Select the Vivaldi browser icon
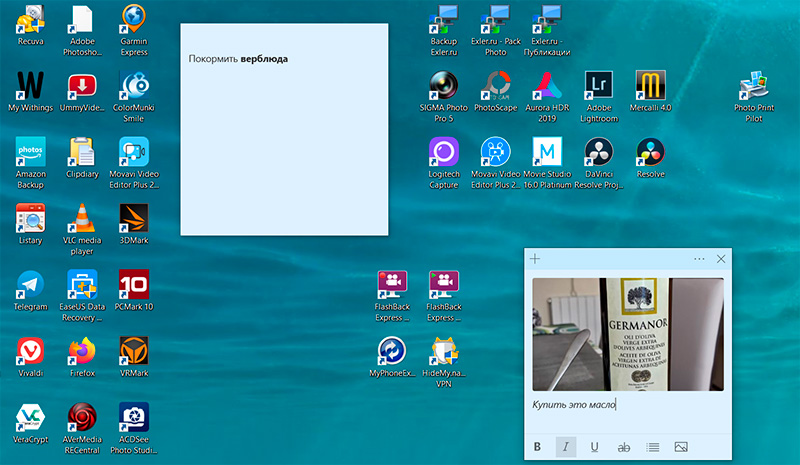This screenshot has height=465, width=800. pos(30,352)
